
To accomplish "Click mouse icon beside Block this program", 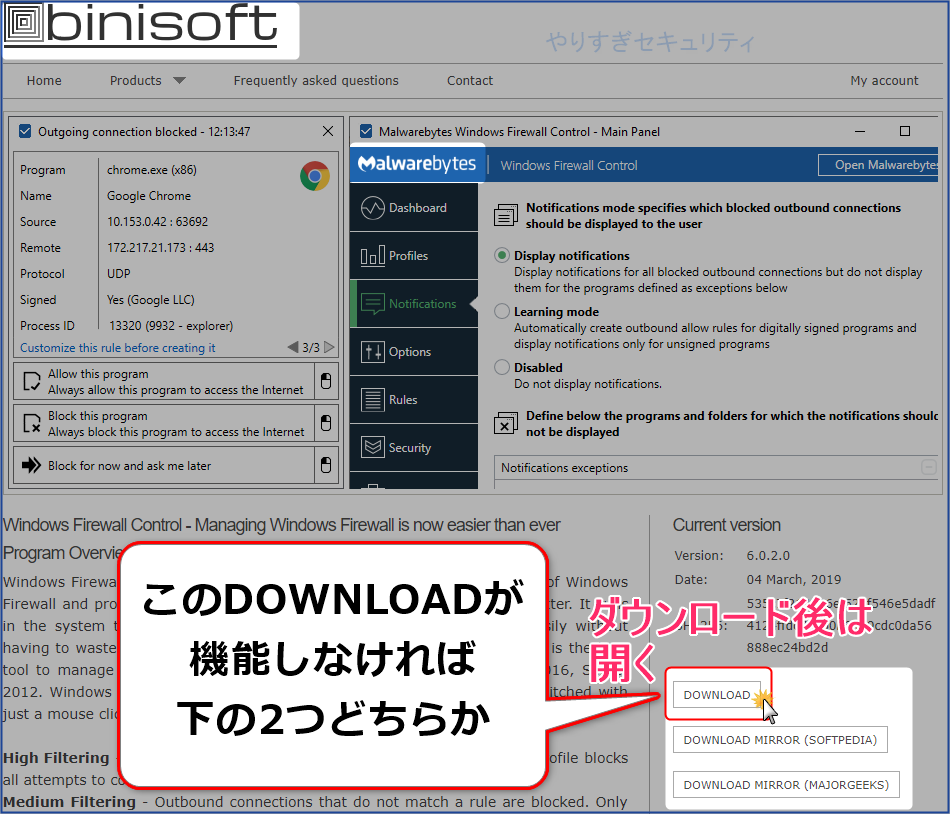I will [326, 423].
